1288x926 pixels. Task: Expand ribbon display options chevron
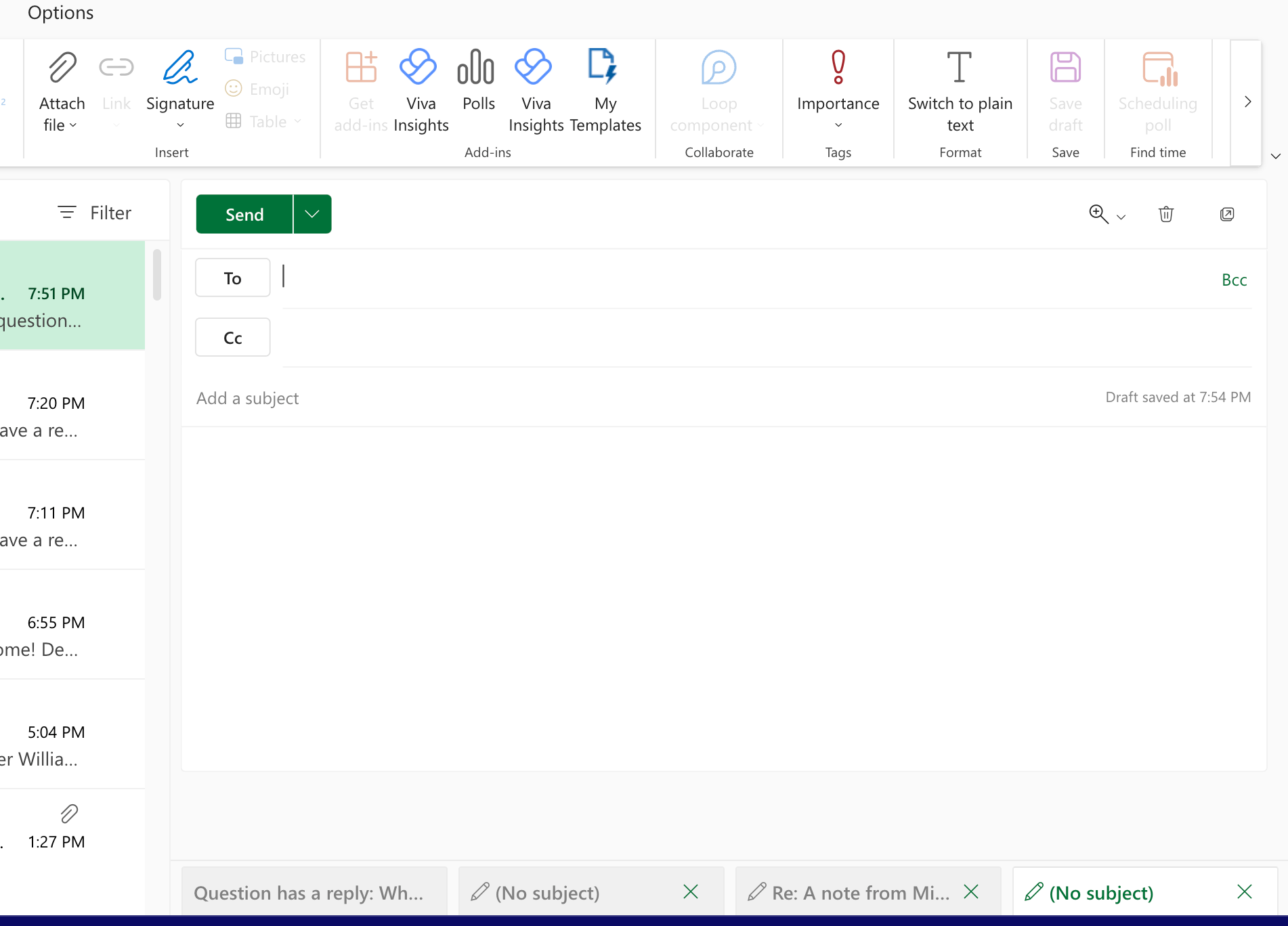(1275, 156)
